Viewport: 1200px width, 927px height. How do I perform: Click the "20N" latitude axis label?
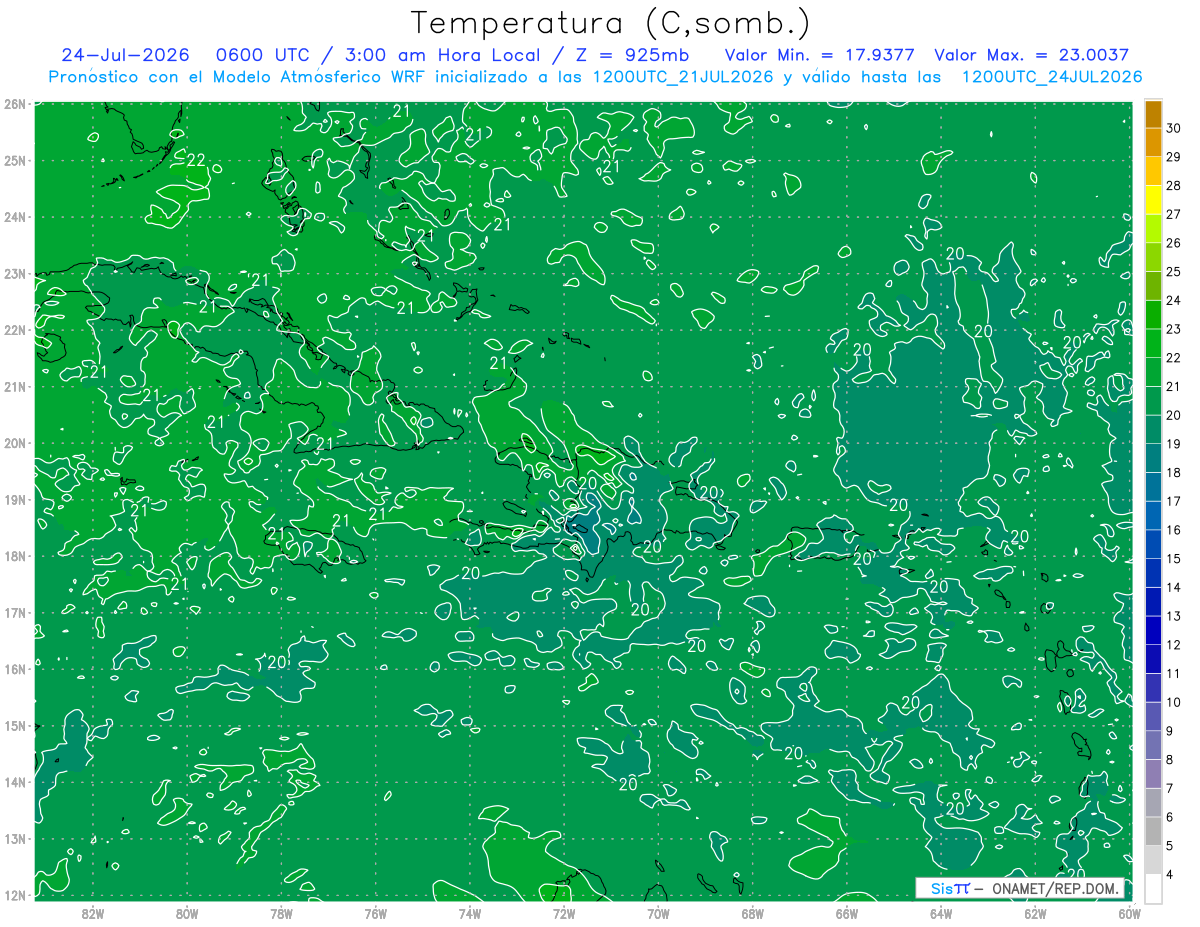tap(14, 443)
